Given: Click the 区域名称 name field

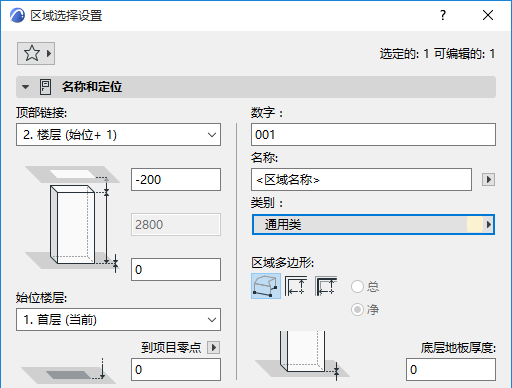Looking at the screenshot, I should (361, 180).
